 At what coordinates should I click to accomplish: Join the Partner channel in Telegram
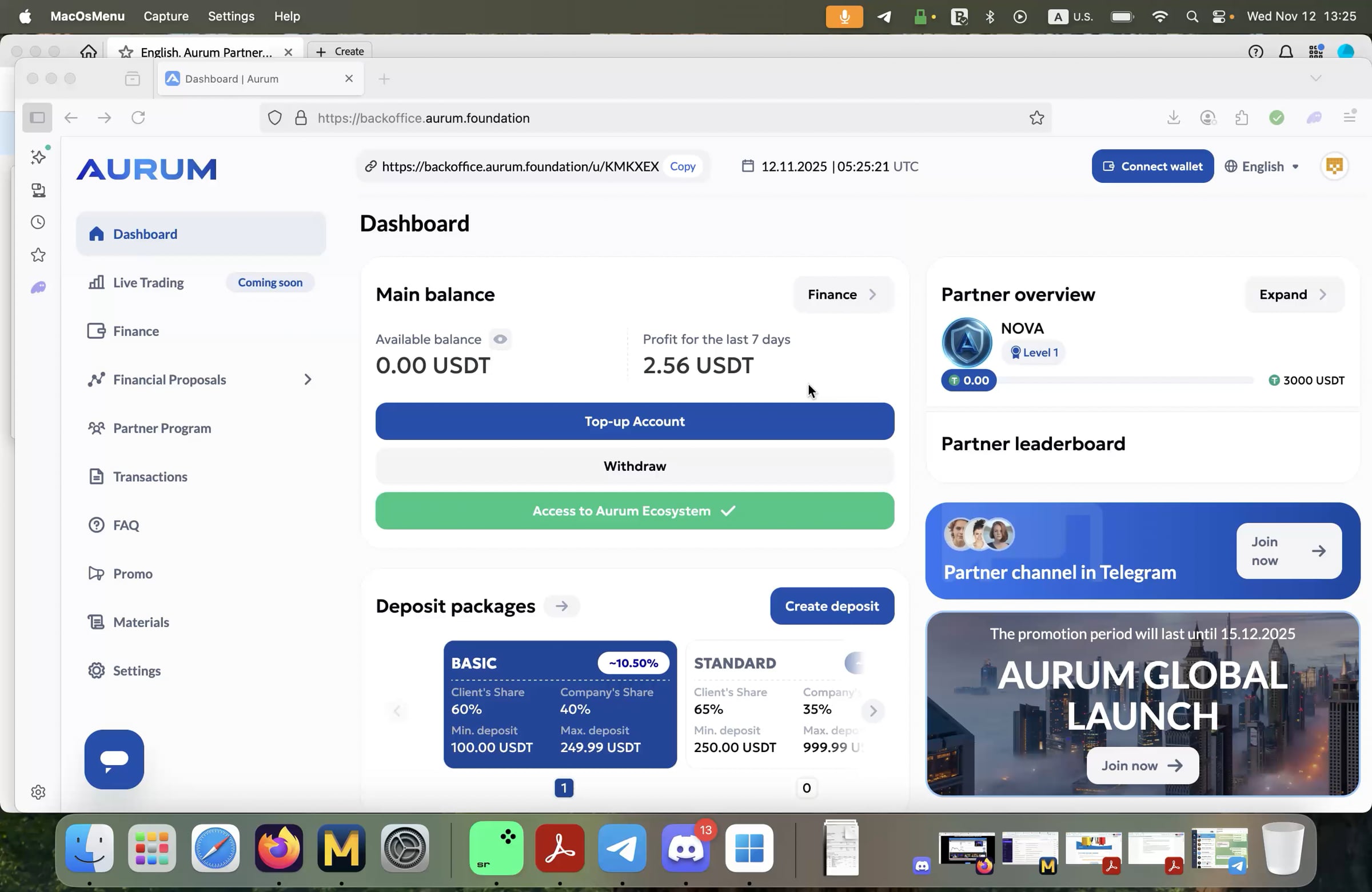click(x=1289, y=551)
